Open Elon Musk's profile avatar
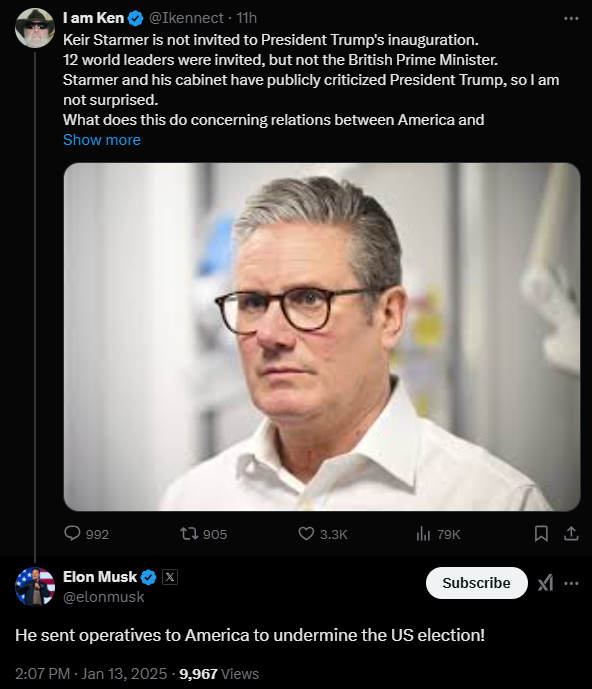 pyautogui.click(x=35, y=586)
